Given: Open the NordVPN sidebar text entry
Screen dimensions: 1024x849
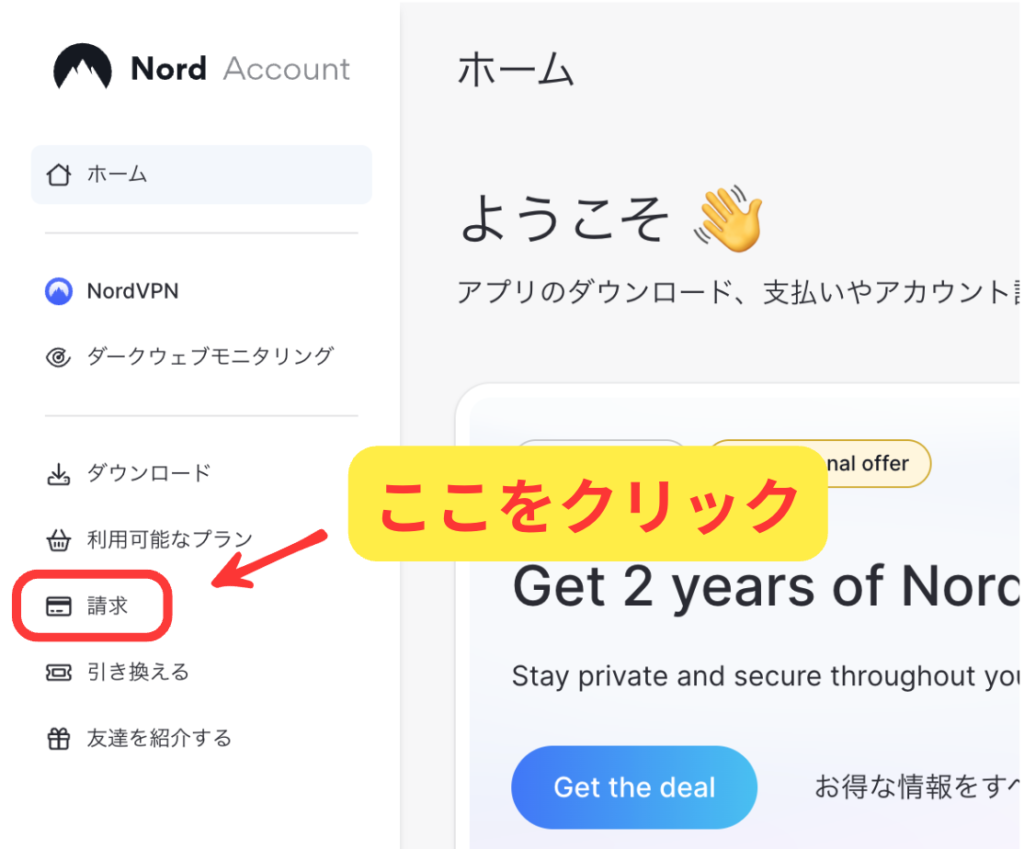Looking at the screenshot, I should point(133,292).
